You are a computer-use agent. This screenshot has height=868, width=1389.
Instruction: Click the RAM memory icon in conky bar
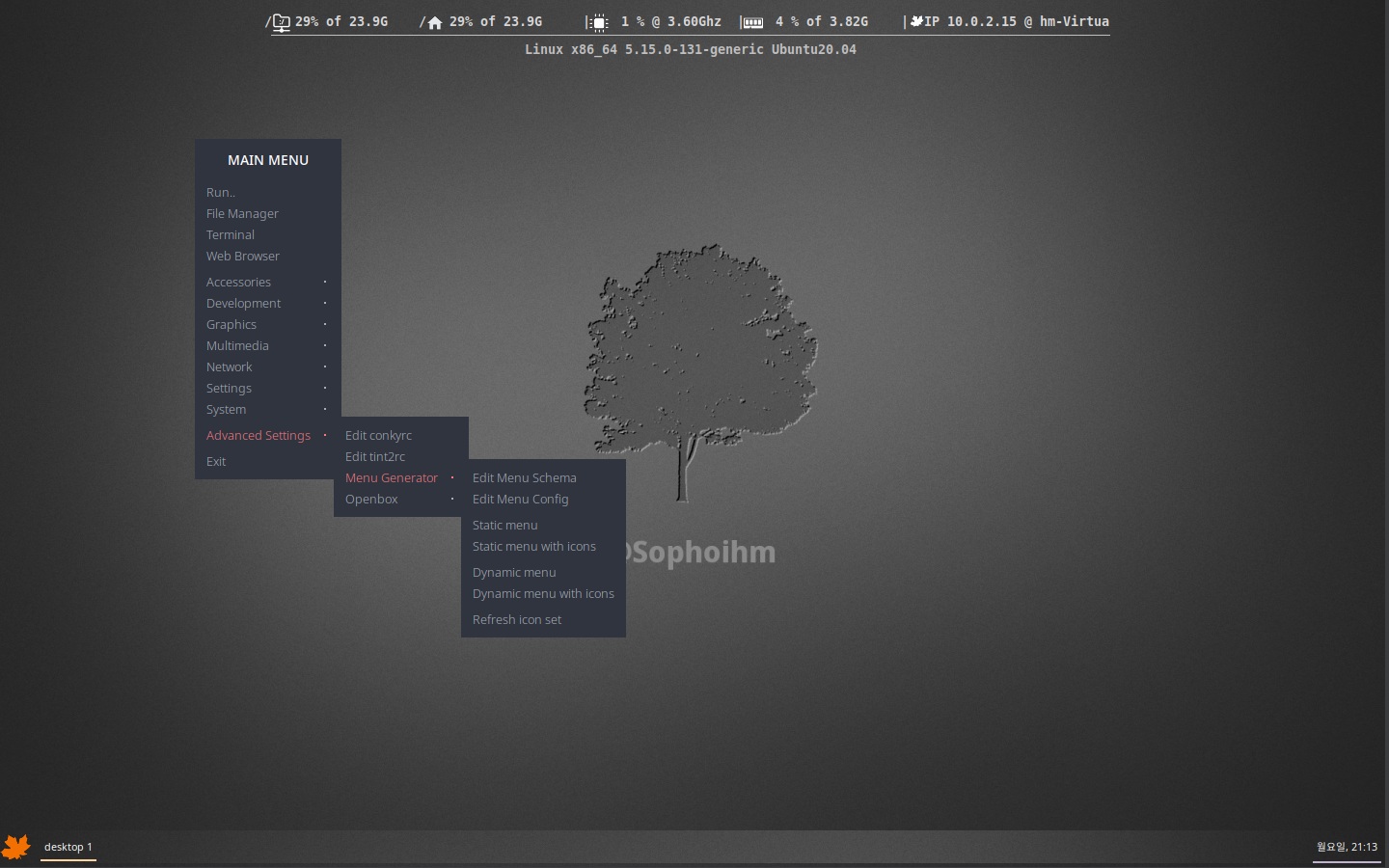[x=752, y=22]
